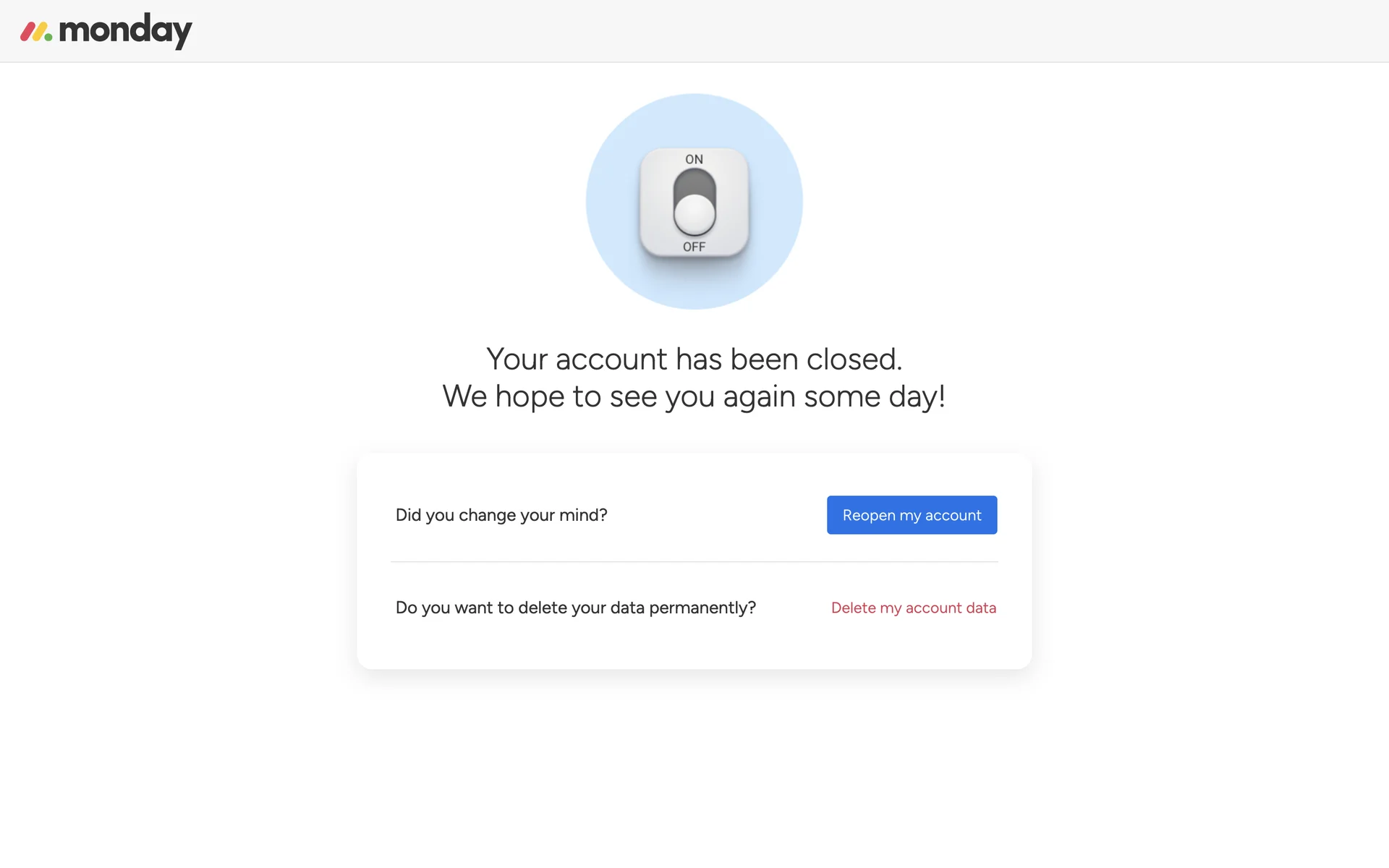1389x868 pixels.
Task: Click the word "permanently" in the card
Action: coord(698,608)
